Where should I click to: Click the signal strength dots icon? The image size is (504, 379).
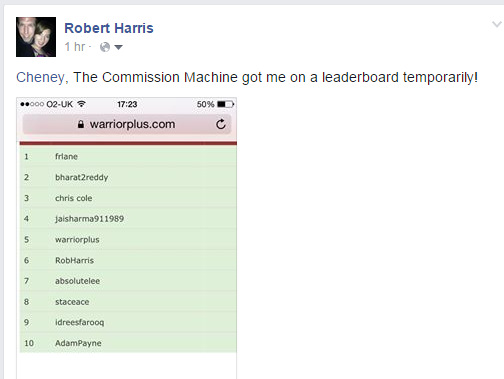[32, 104]
